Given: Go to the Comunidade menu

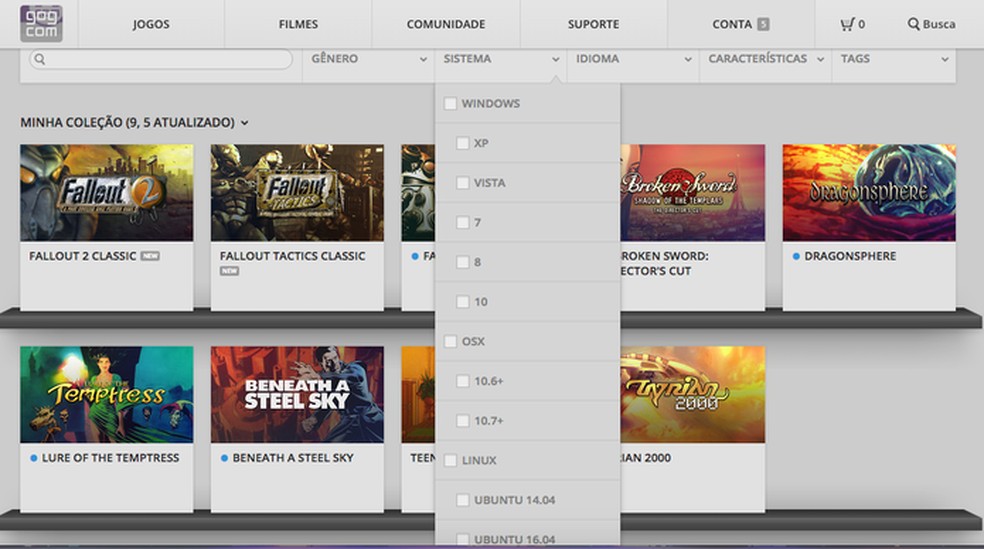Looking at the screenshot, I should pos(446,24).
